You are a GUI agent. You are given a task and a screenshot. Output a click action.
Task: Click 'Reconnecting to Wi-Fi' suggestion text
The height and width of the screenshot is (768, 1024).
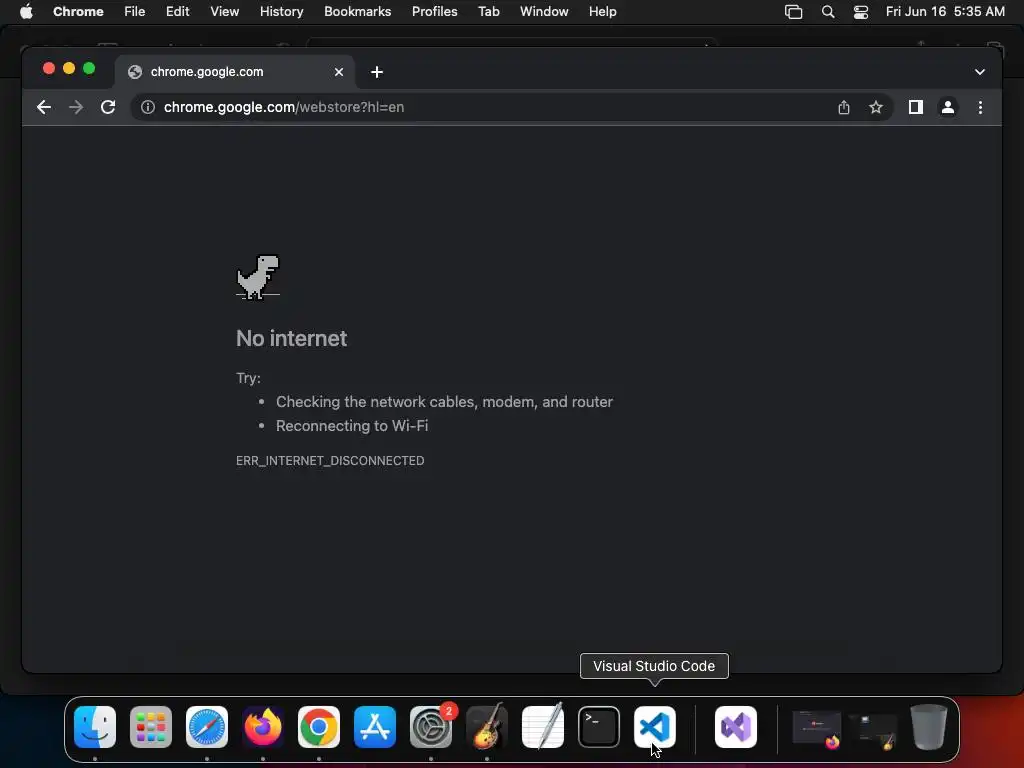coord(352,426)
